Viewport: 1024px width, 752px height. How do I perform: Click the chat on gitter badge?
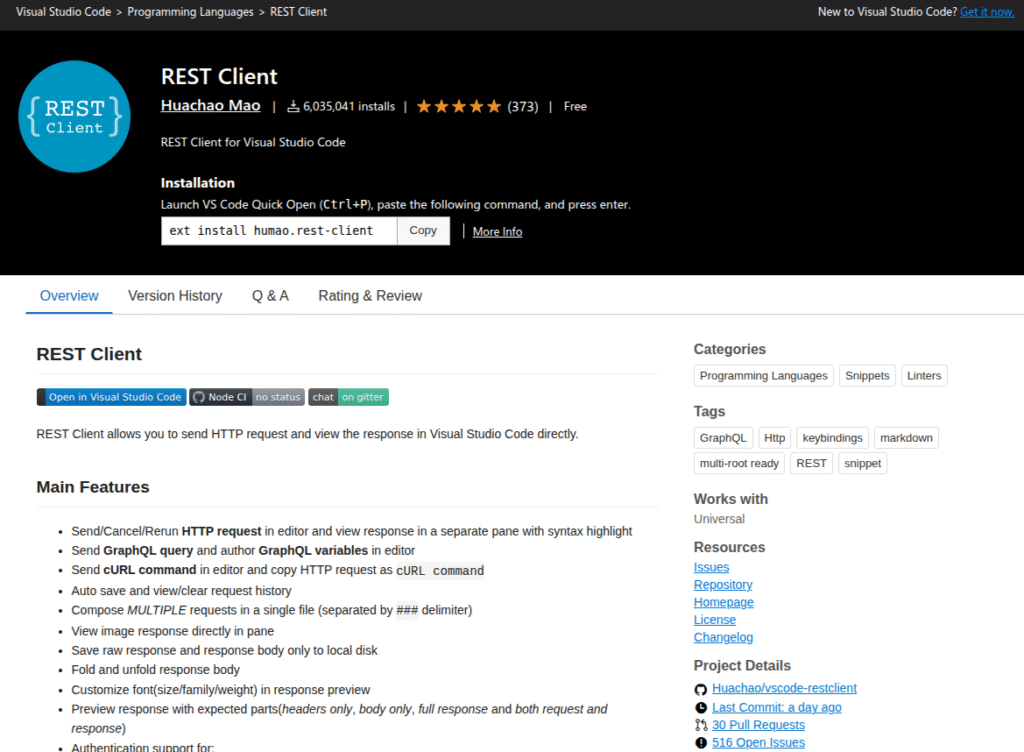349,397
